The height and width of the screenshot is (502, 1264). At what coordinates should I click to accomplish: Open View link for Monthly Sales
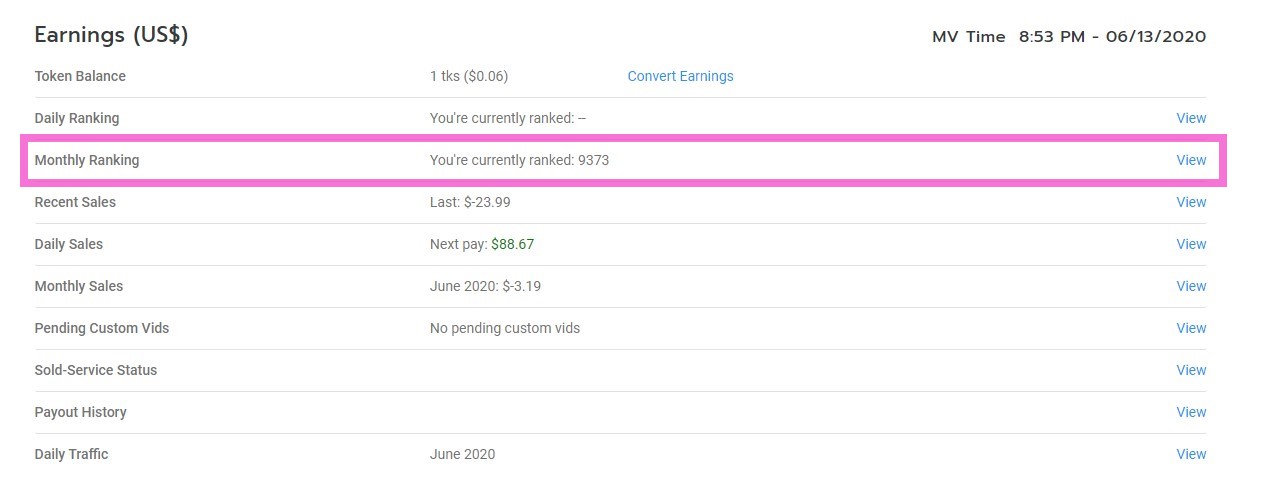[x=1190, y=286]
